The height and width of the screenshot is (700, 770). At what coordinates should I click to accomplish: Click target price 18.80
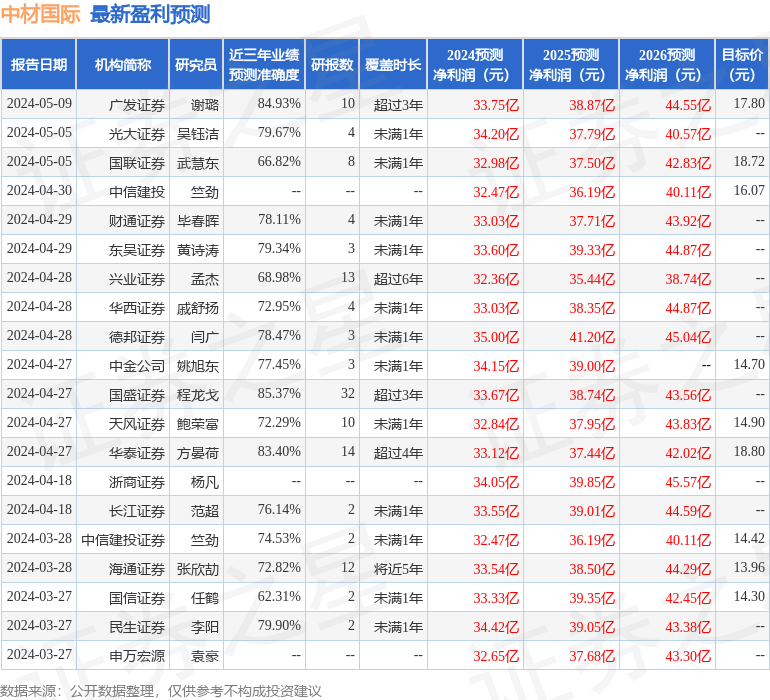(x=749, y=451)
